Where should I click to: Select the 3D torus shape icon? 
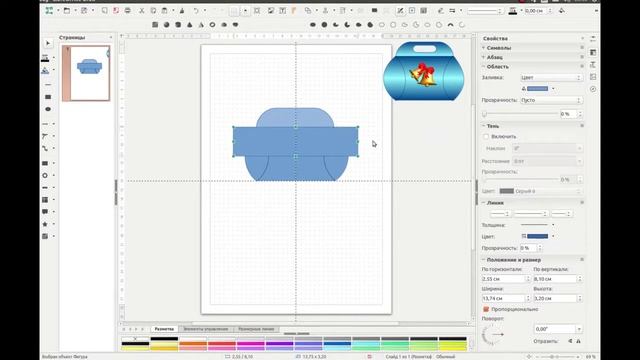pos(212,25)
